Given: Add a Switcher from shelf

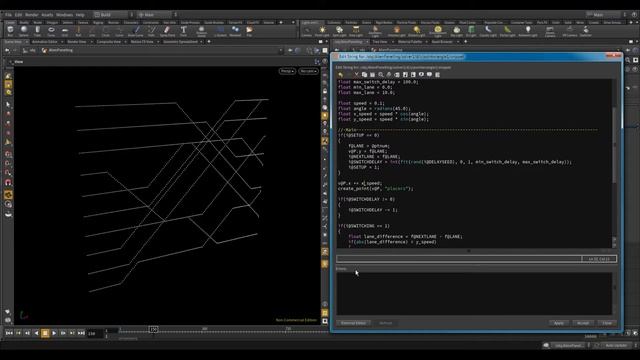Looking at the screenshot, I should point(586,31).
